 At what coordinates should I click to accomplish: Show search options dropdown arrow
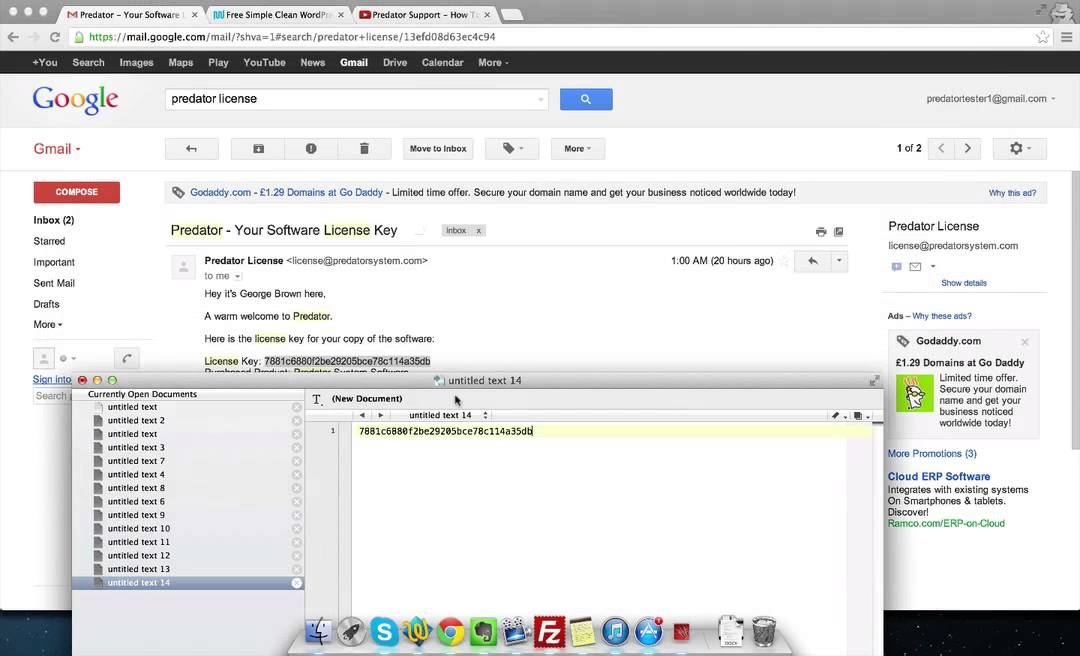coord(540,100)
